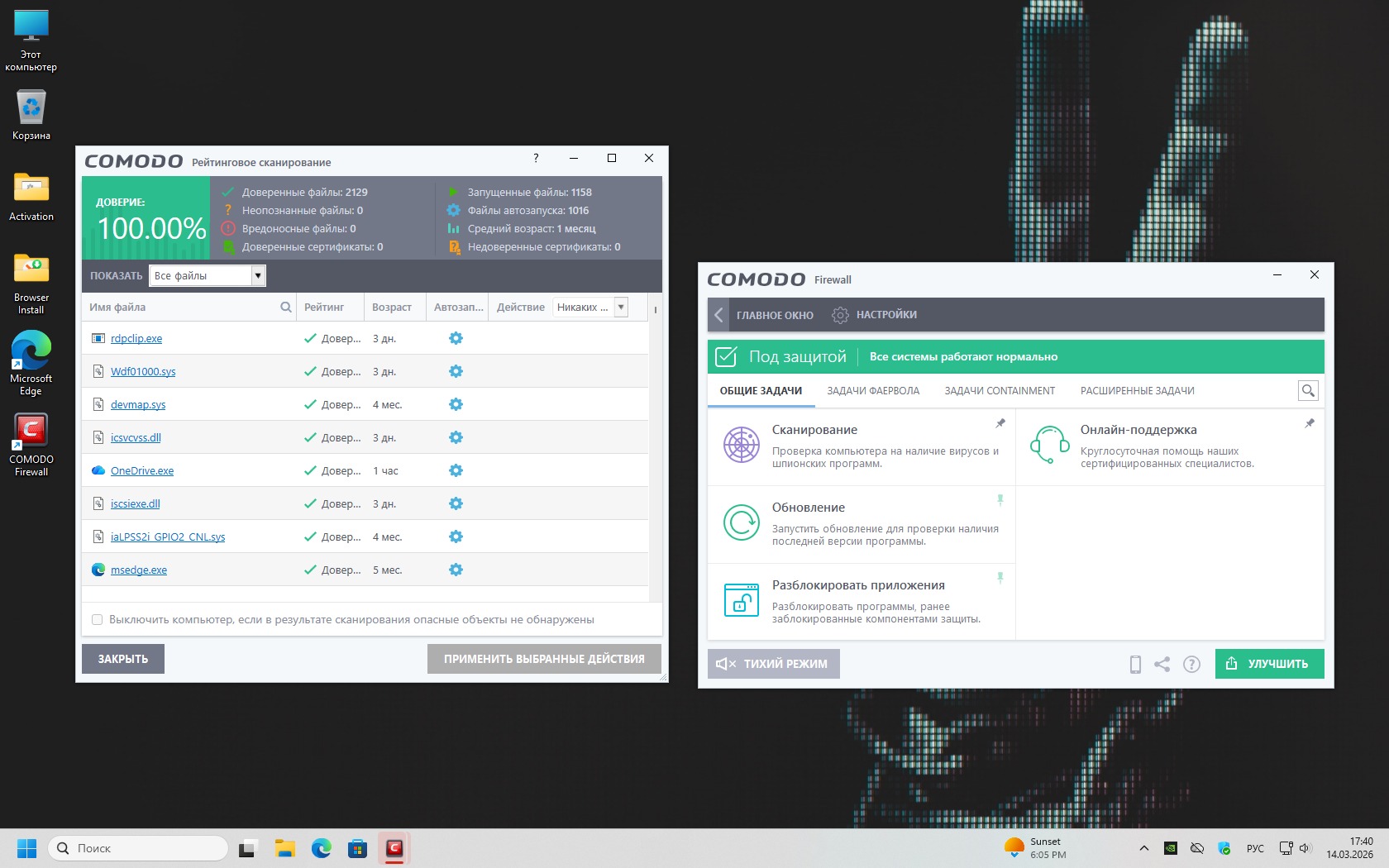
Task: Open the msedge.exe file link
Action: pyautogui.click(x=139, y=570)
